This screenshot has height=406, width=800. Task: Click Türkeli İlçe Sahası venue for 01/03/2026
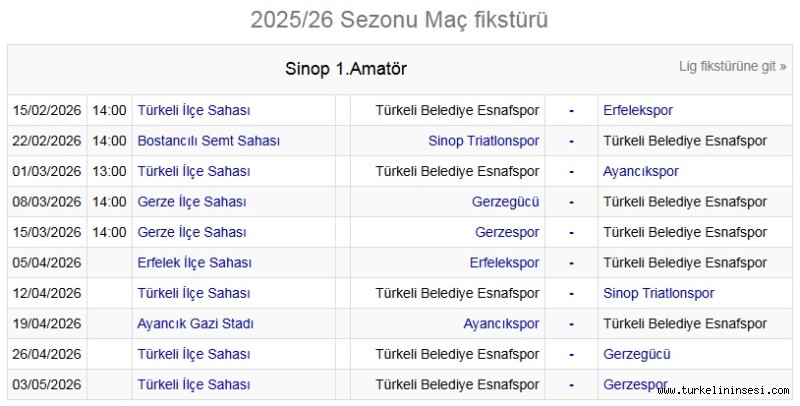pyautogui.click(x=193, y=172)
